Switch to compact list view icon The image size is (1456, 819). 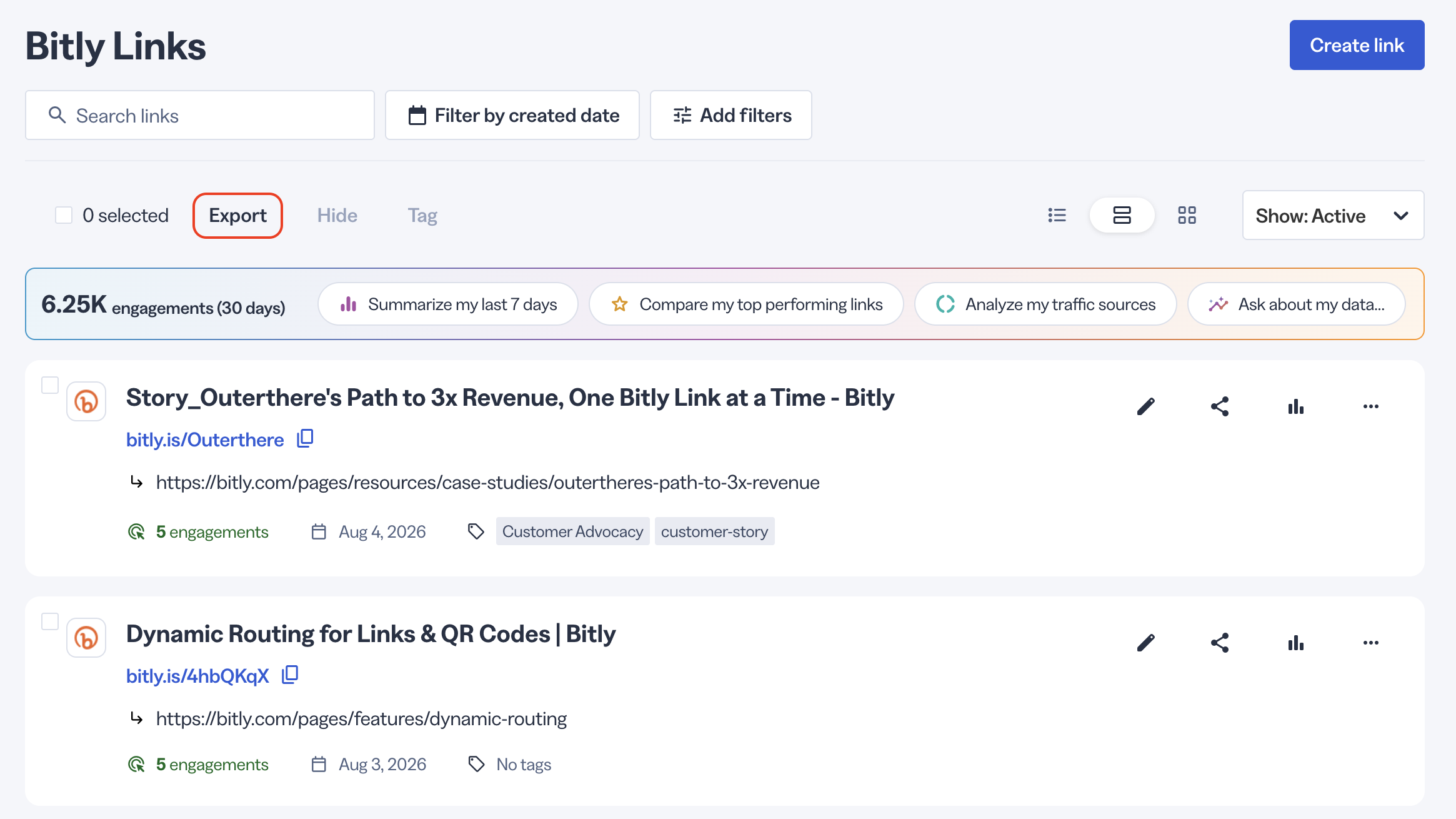click(1057, 215)
